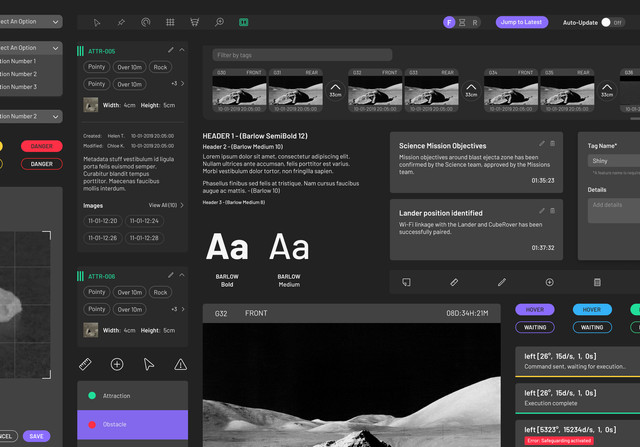640x447 pixels.
Task: Click the zoom-in magnifier icon in top toolbar
Action: click(x=219, y=22)
